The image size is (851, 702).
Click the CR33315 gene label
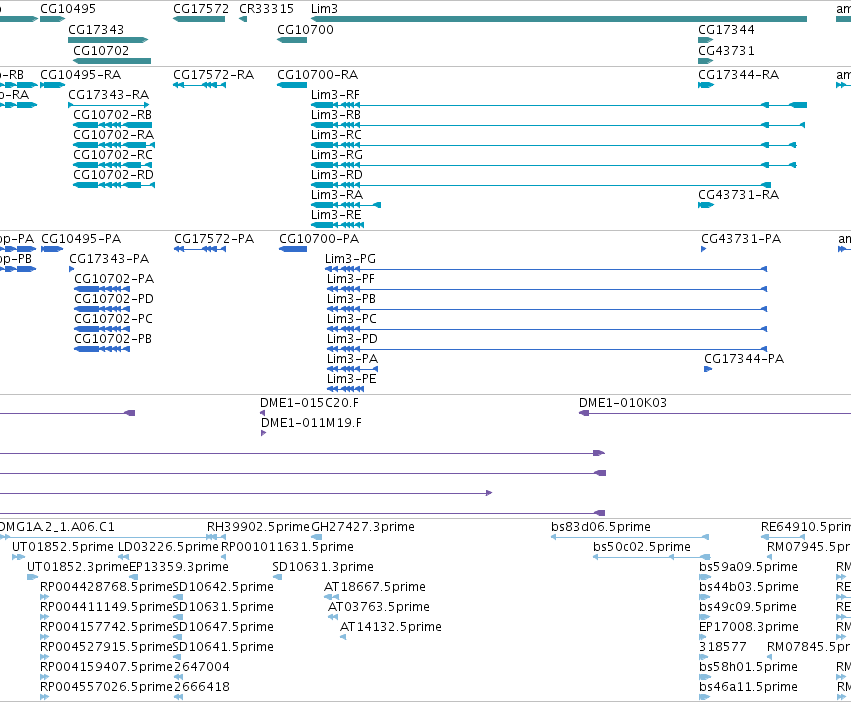pyautogui.click(x=266, y=9)
